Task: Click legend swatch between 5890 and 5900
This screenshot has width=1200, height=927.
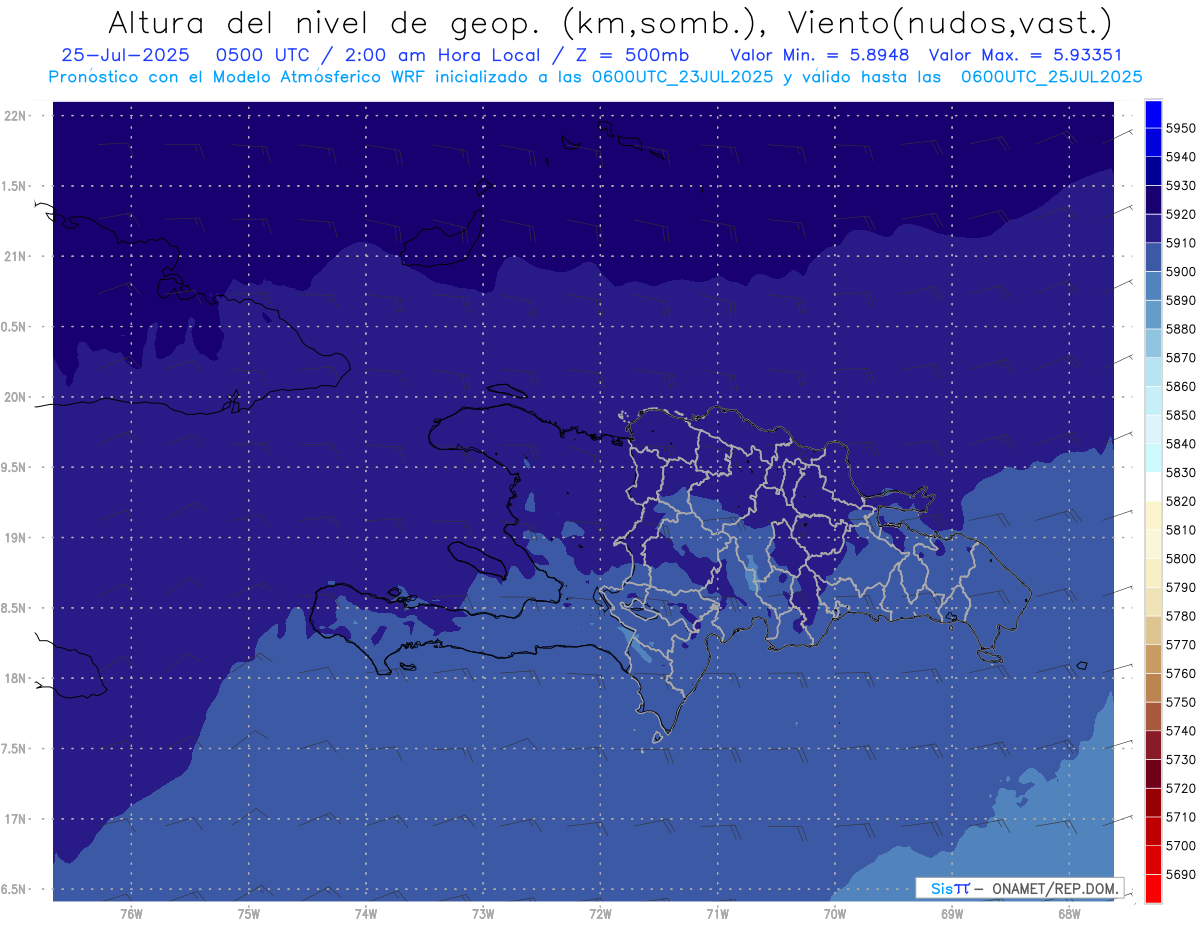Action: (x=1153, y=286)
